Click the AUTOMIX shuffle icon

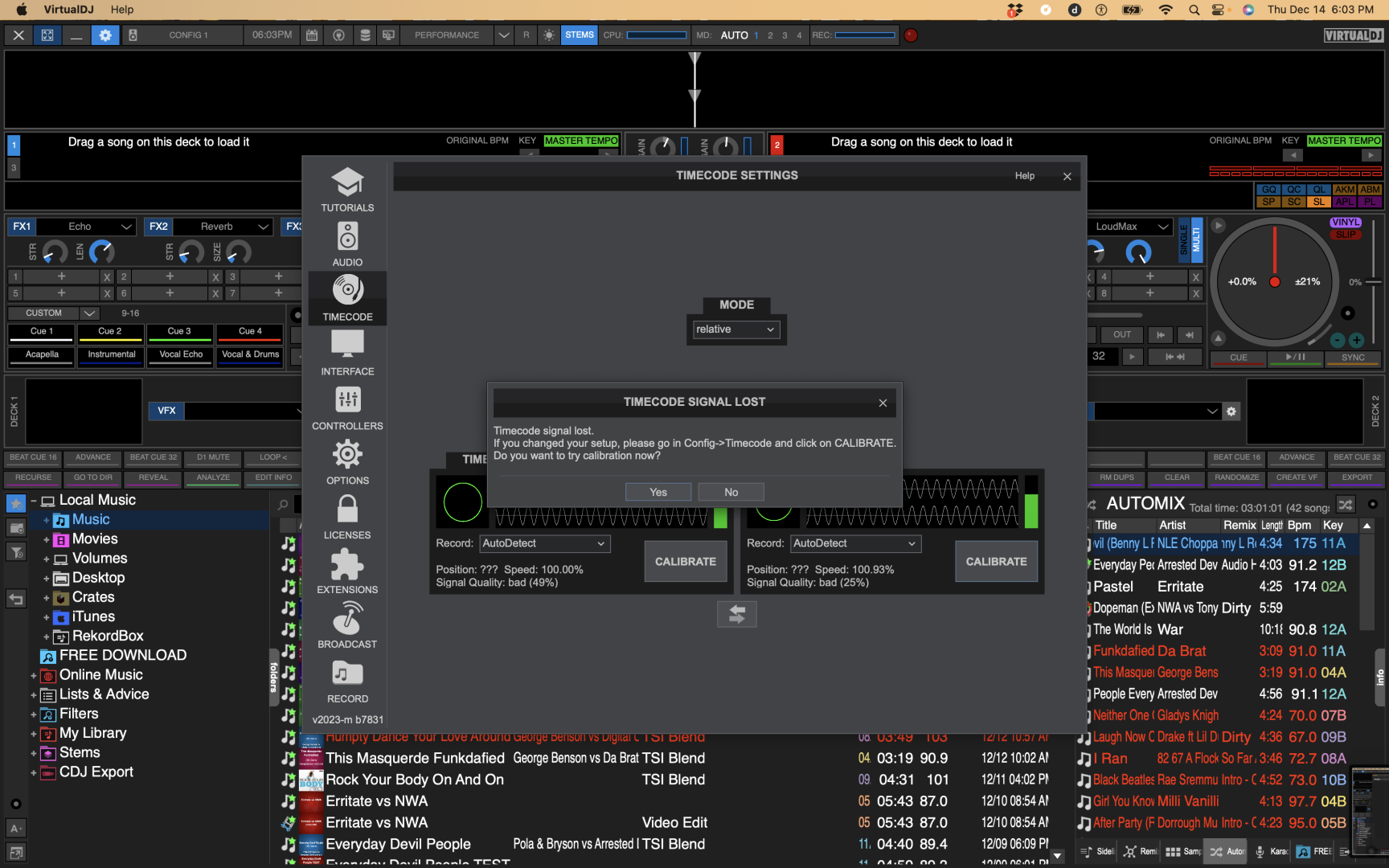pos(1345,505)
